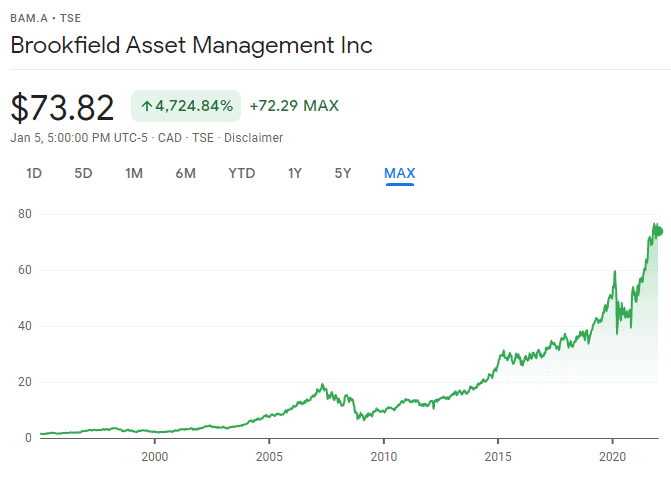
Task: Open the 5Y chart range
Action: tap(343, 173)
